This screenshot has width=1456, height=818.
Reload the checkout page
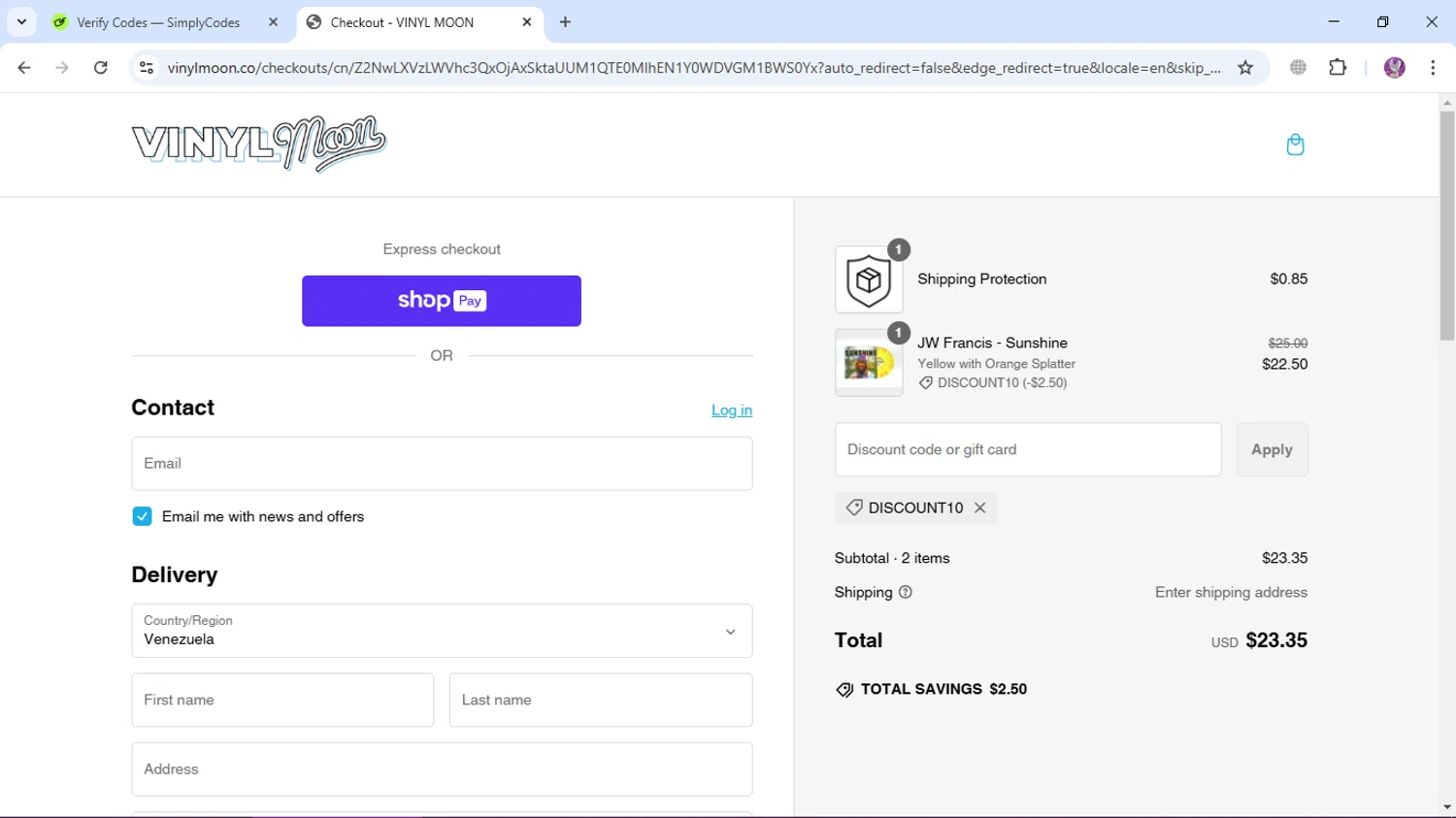pos(101,68)
